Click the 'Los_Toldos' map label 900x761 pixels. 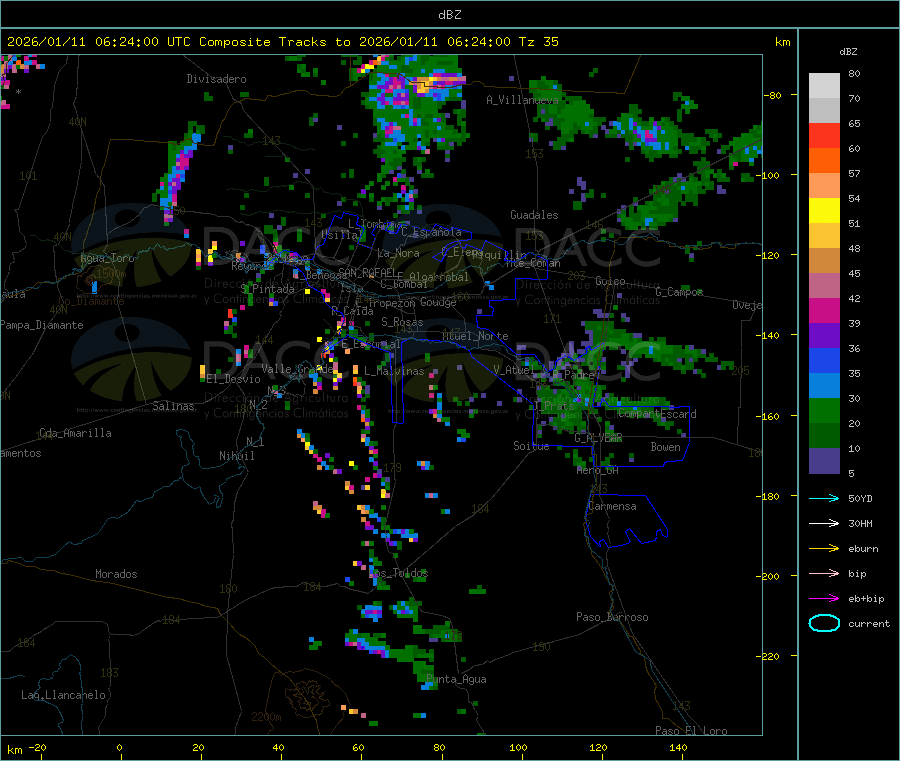[398, 573]
